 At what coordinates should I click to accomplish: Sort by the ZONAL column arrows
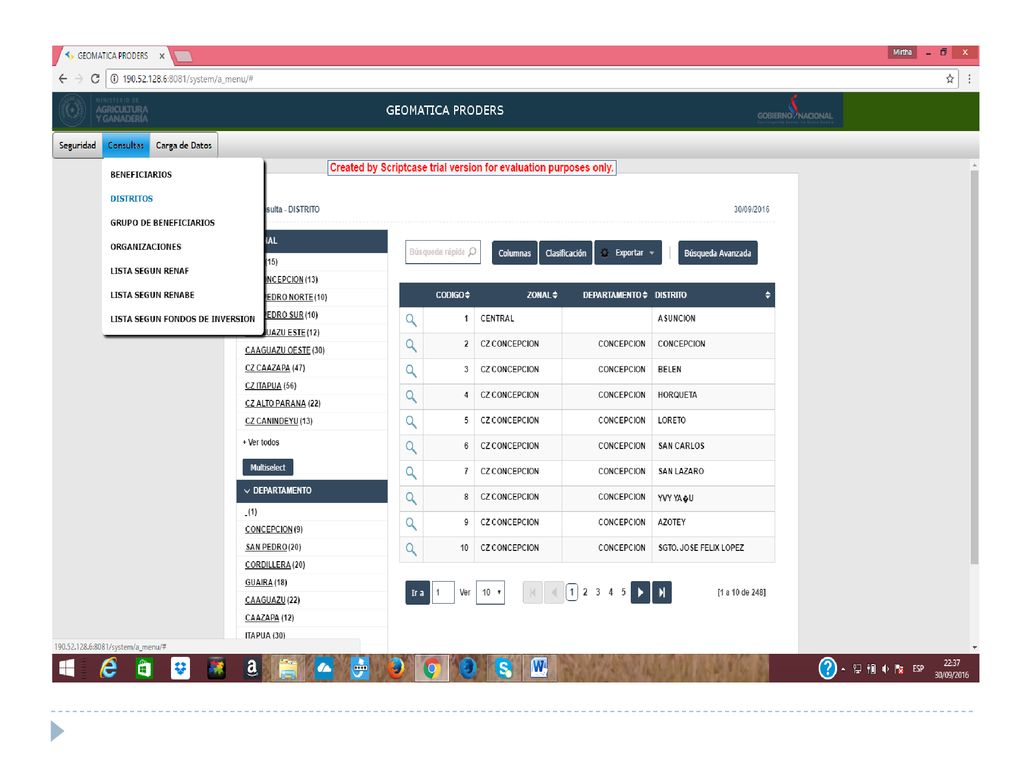[x=555, y=295]
